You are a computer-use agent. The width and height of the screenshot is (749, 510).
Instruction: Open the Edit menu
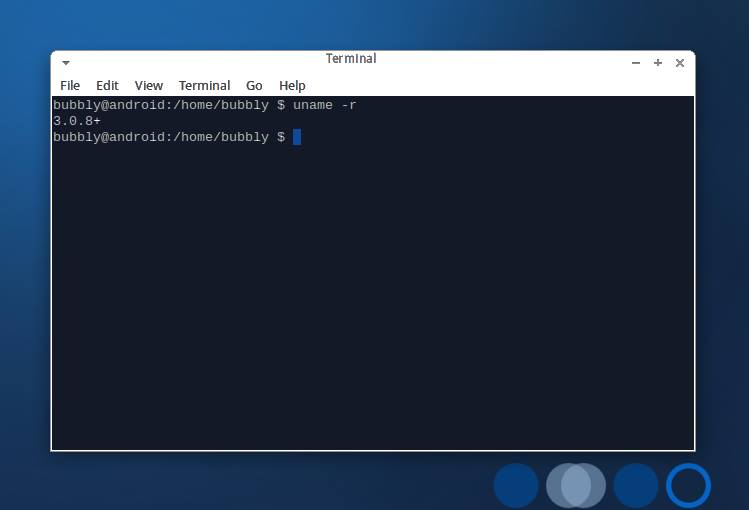click(x=107, y=85)
